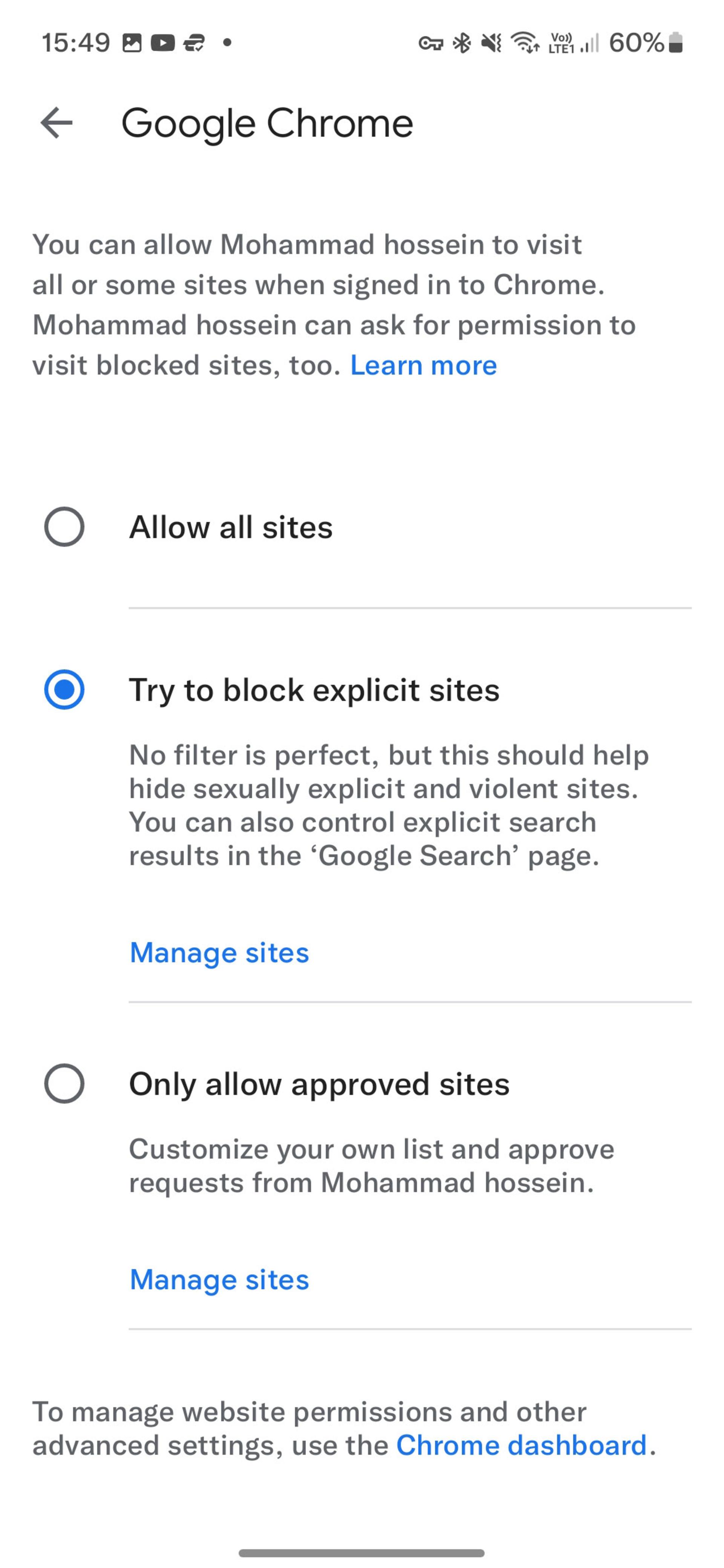
Task: Open the Chrome dashboard link
Action: tap(522, 1445)
